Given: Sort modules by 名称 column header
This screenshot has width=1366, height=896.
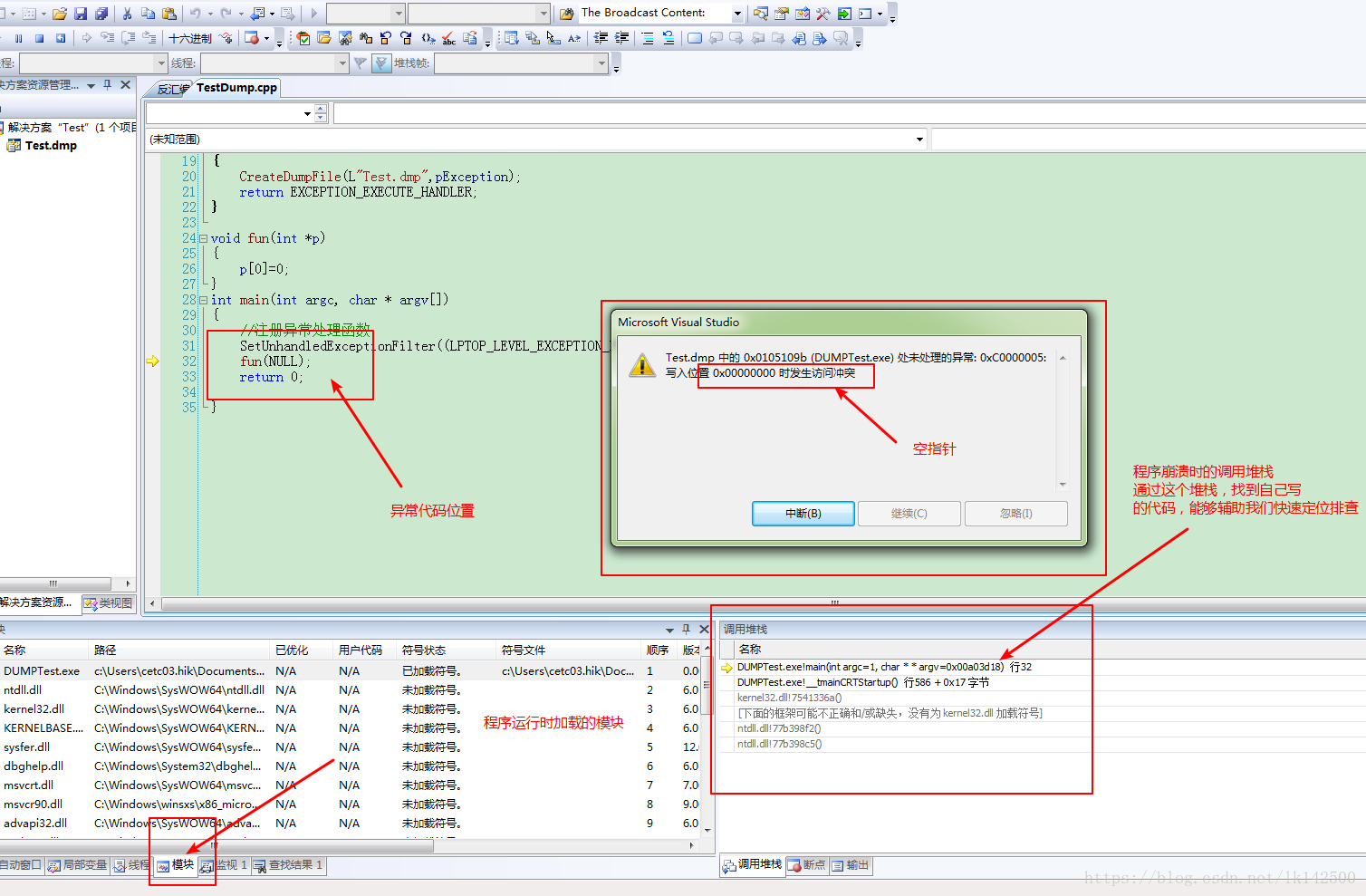Looking at the screenshot, I should pyautogui.click(x=44, y=650).
